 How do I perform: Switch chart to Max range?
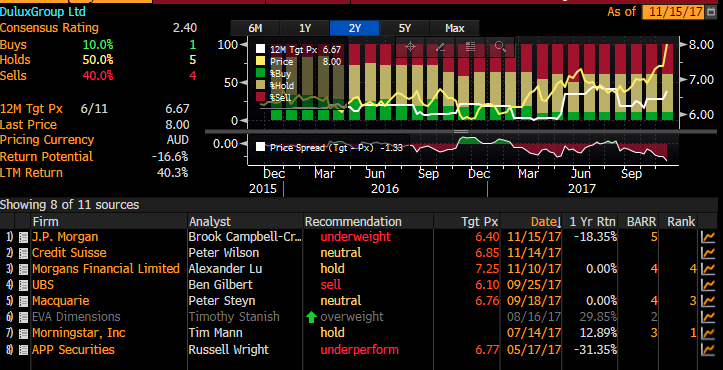pos(455,28)
